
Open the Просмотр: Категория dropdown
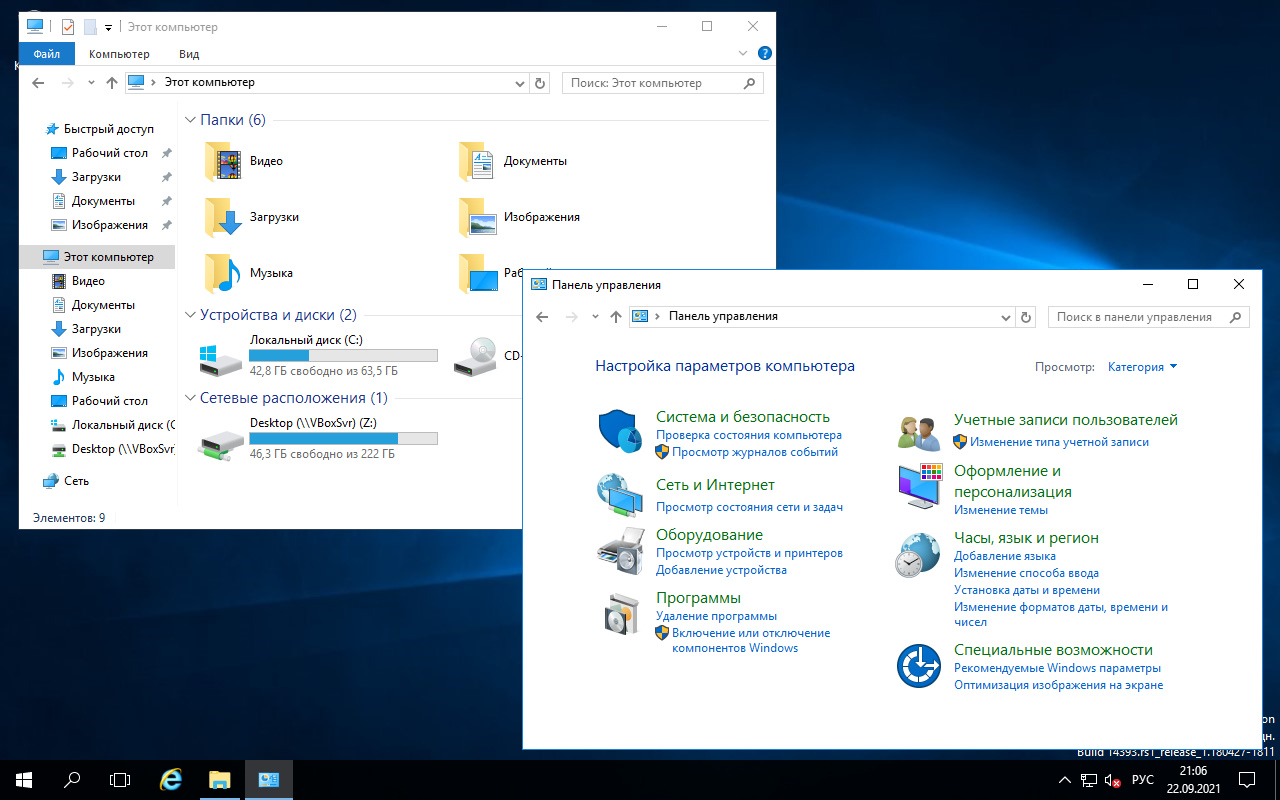[x=1143, y=367]
